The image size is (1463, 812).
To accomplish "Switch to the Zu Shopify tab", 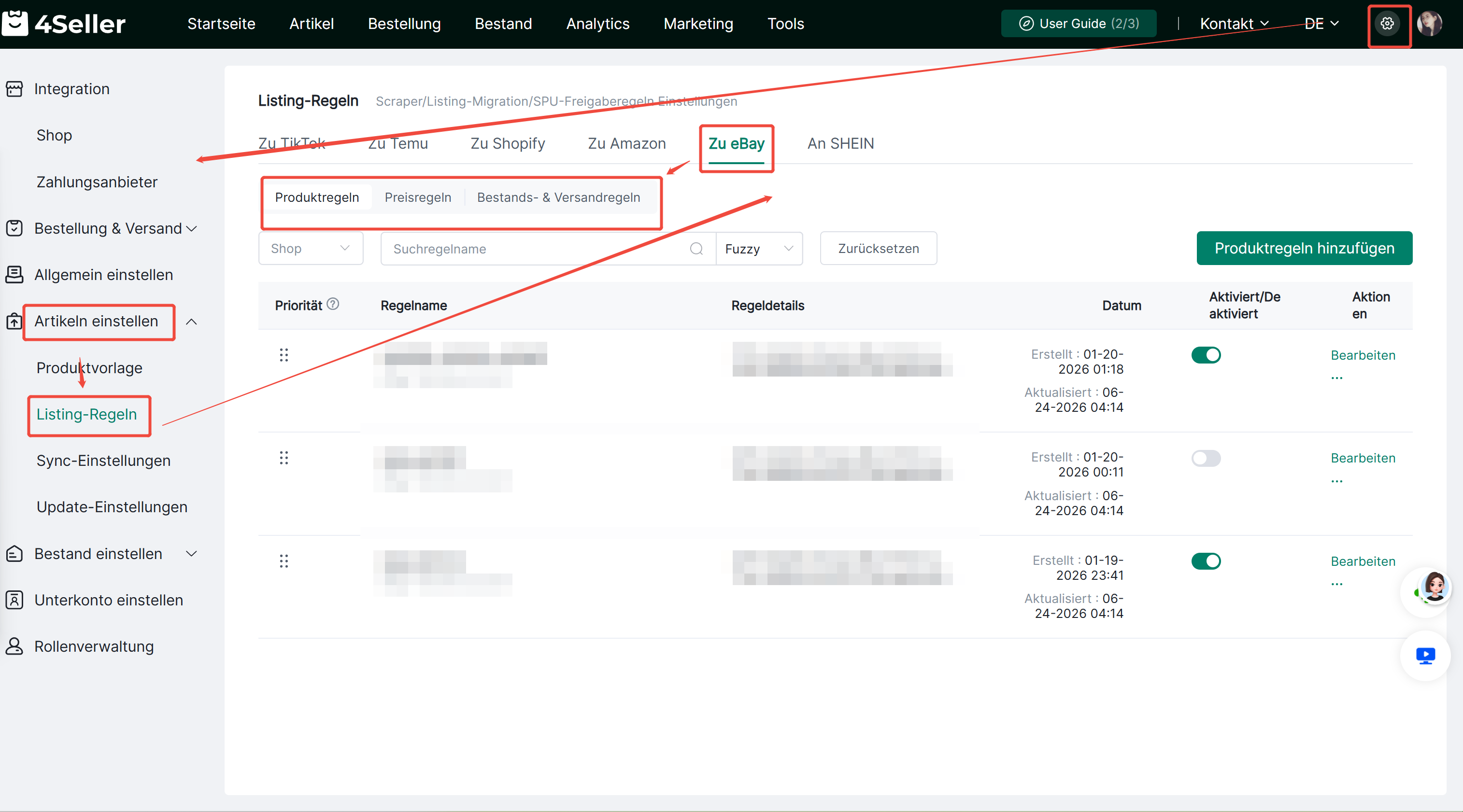I will pos(508,143).
